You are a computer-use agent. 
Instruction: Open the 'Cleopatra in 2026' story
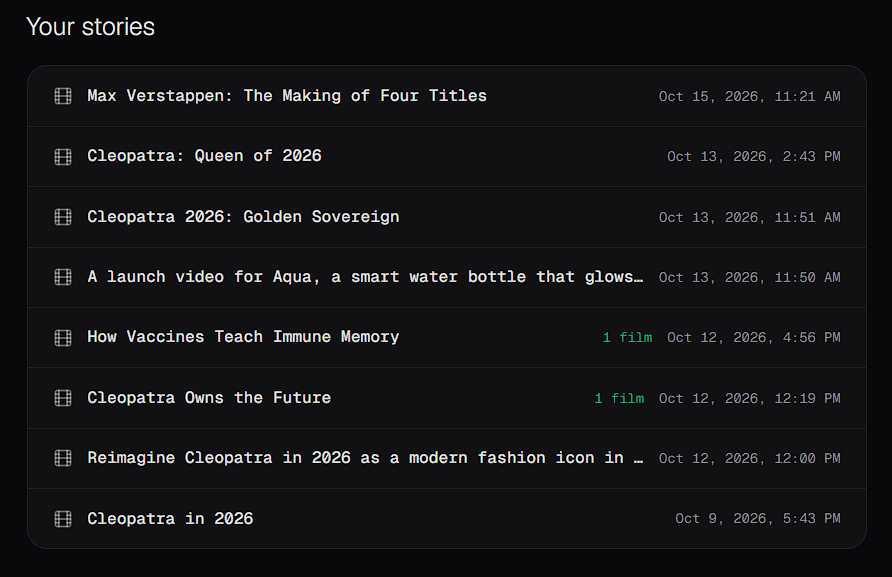point(447,518)
